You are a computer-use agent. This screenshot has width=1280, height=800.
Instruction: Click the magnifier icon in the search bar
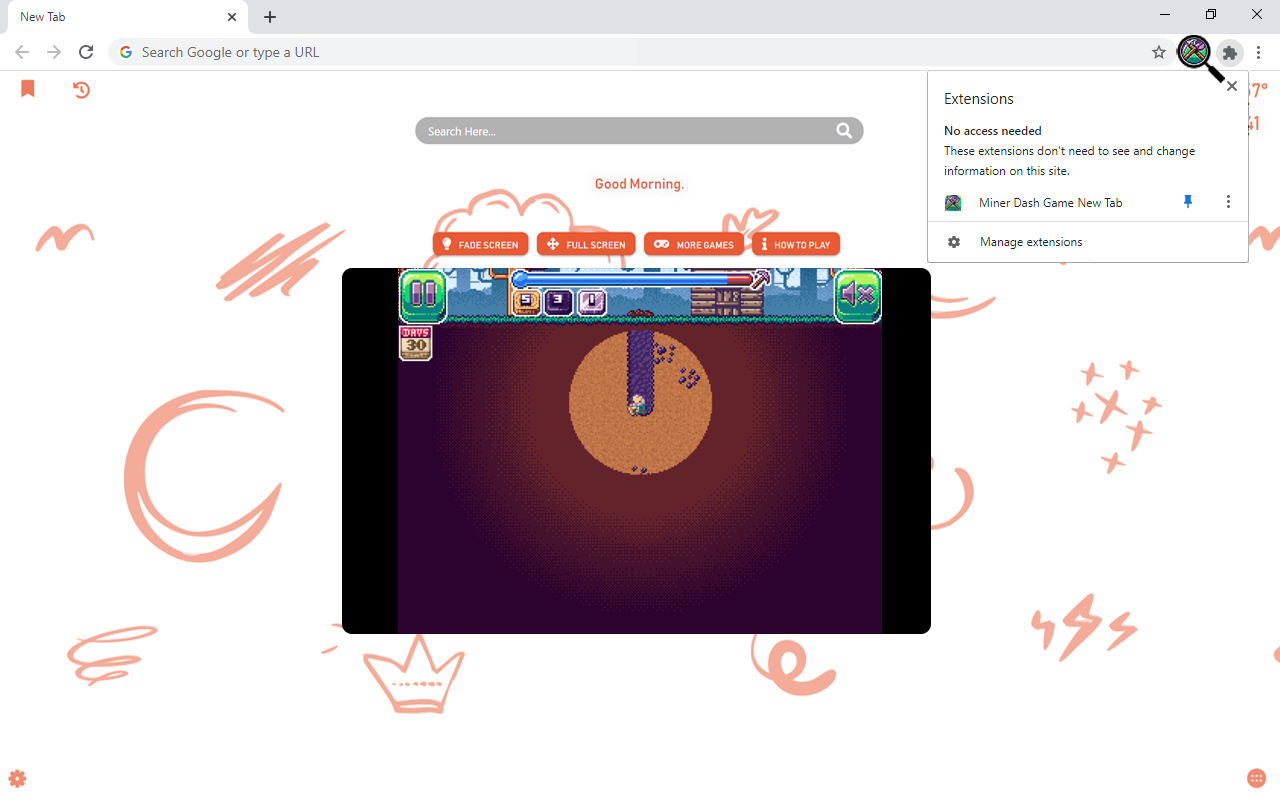tap(845, 131)
